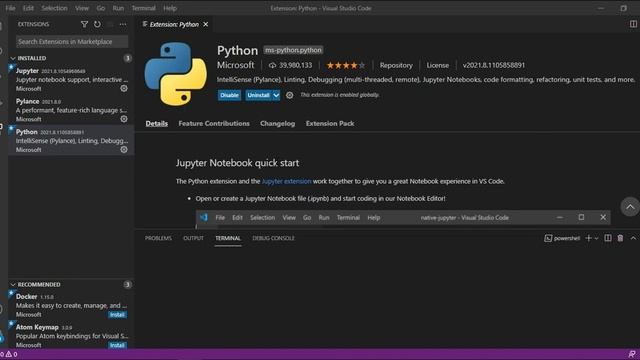The height and width of the screenshot is (360, 640).
Task: Kill terminal with the trash icon
Action: tap(620, 238)
